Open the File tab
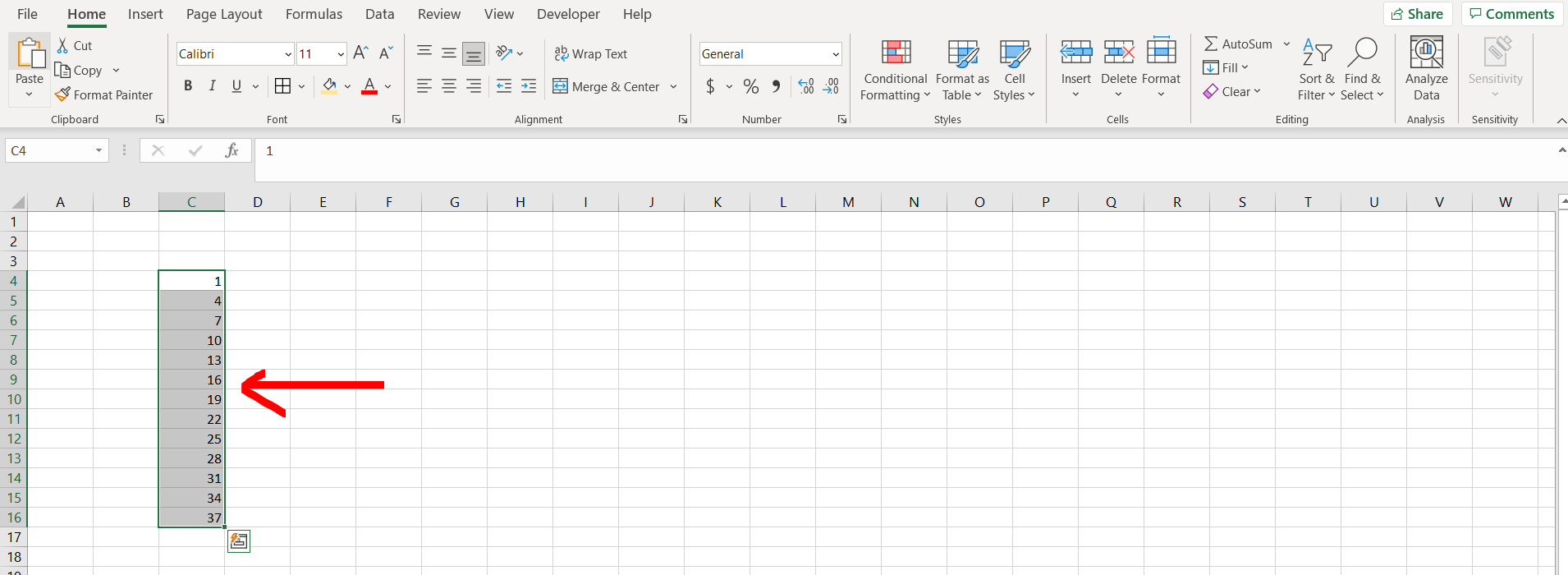 (27, 14)
